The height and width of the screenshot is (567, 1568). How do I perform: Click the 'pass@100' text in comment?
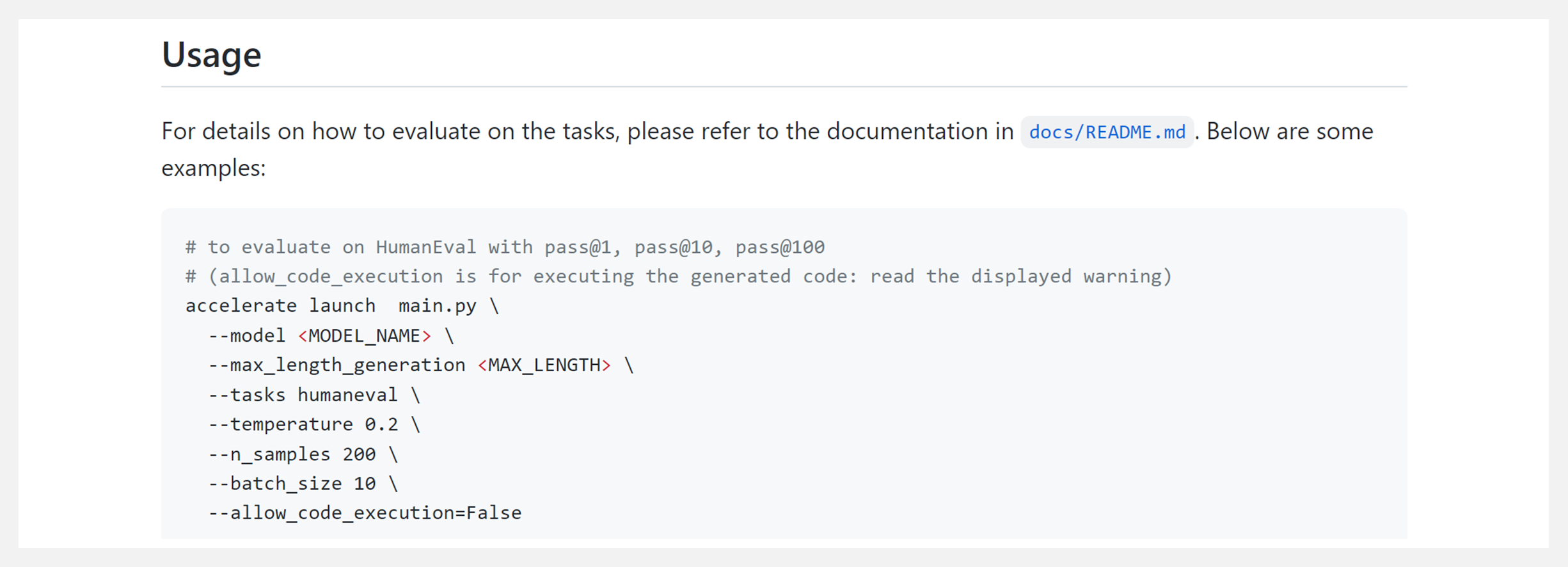780,247
